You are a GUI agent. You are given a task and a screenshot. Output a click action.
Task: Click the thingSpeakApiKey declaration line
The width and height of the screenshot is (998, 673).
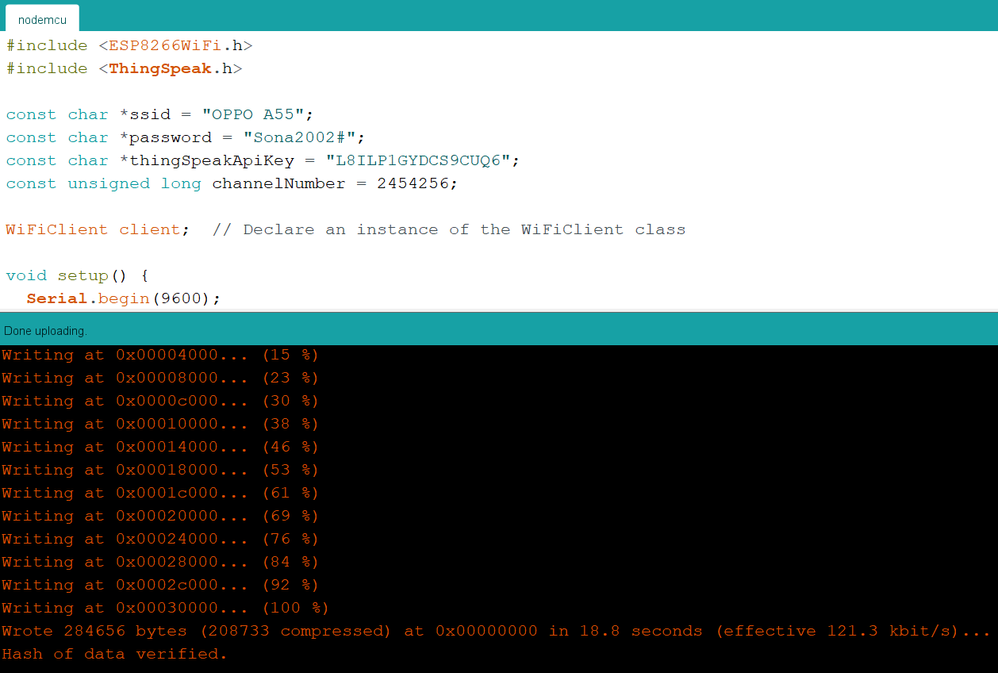(x=263, y=160)
